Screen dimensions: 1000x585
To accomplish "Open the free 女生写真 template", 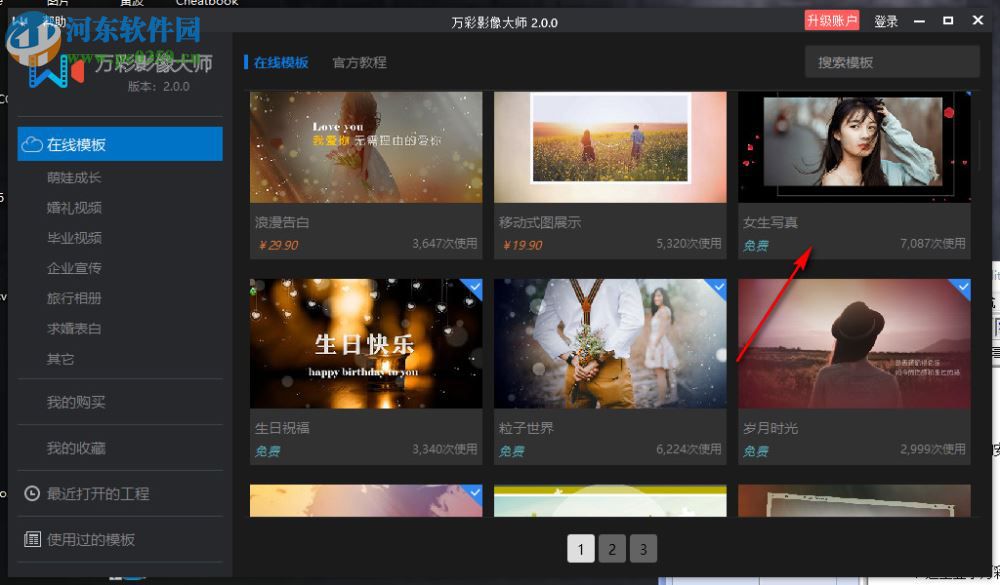I will click(854, 146).
